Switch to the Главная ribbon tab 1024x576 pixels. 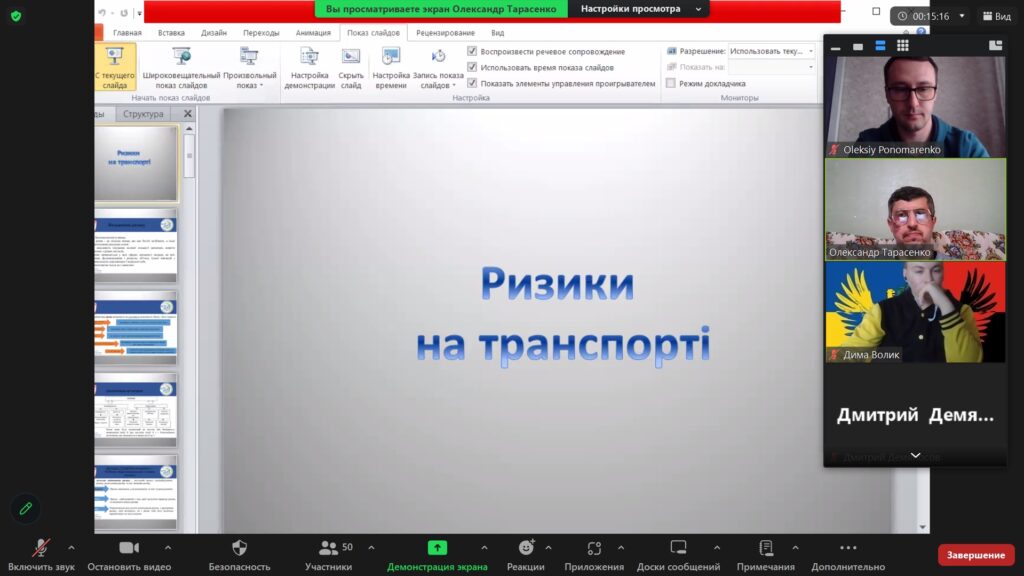click(127, 33)
